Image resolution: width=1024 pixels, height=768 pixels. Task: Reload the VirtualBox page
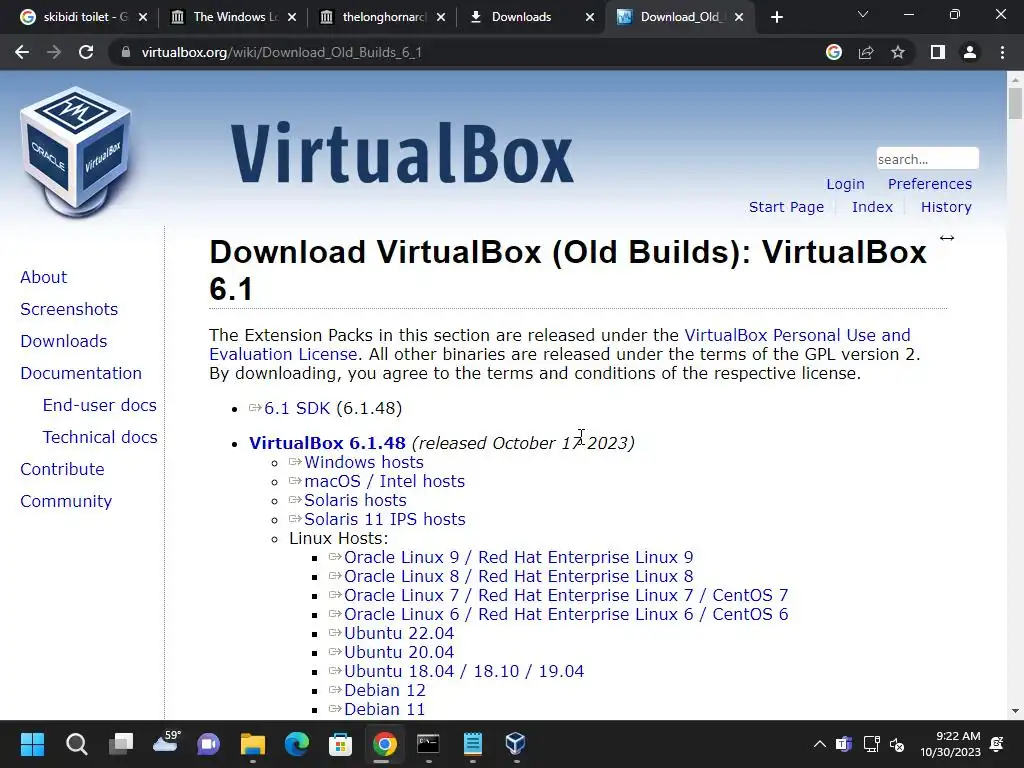point(86,52)
